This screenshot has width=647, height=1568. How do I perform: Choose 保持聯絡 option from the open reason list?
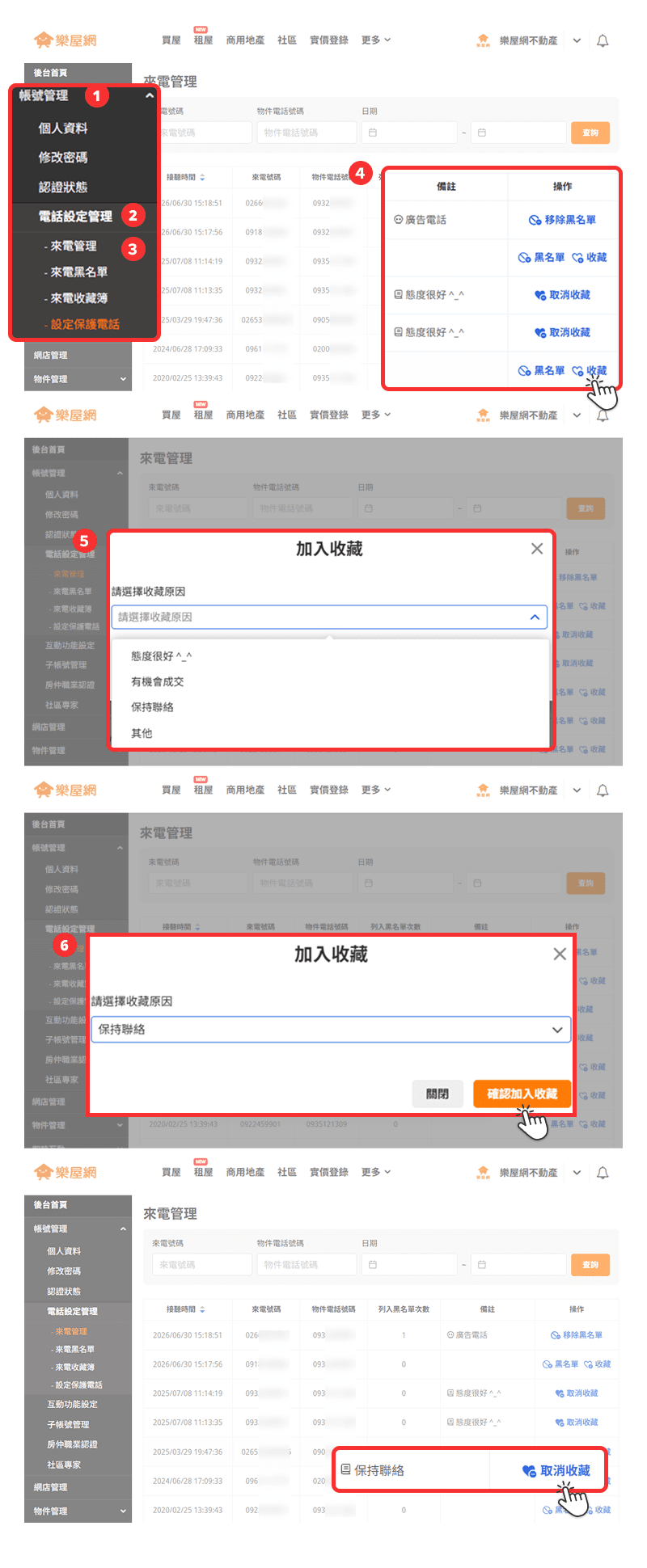(152, 706)
